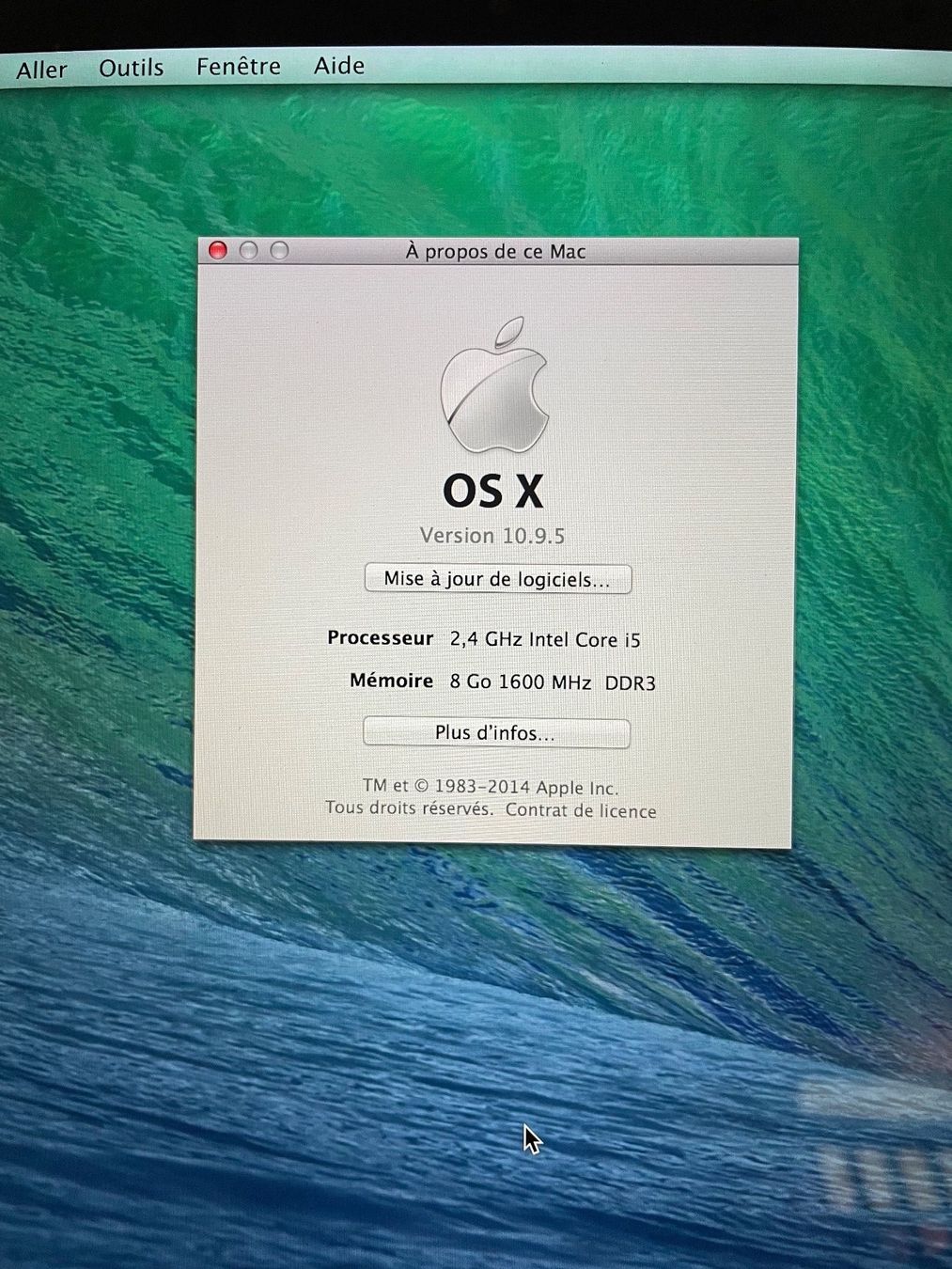Open the Contrat de licence link
Viewport: 952px width, 1269px height.
[x=581, y=810]
